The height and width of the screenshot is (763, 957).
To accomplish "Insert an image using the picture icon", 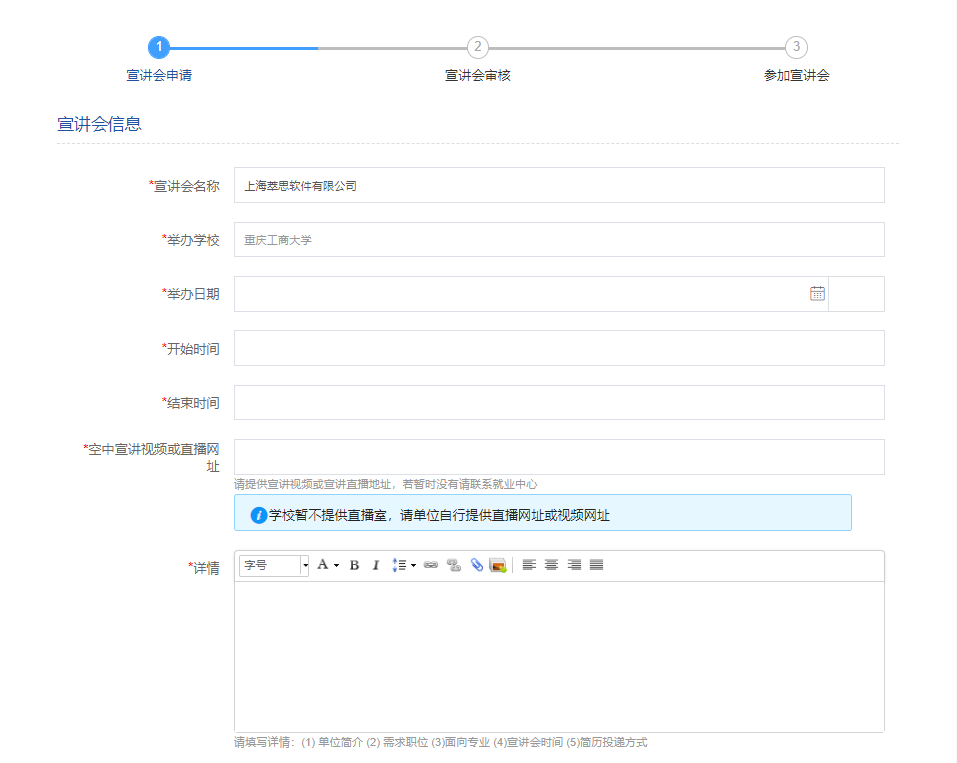I will click(497, 565).
